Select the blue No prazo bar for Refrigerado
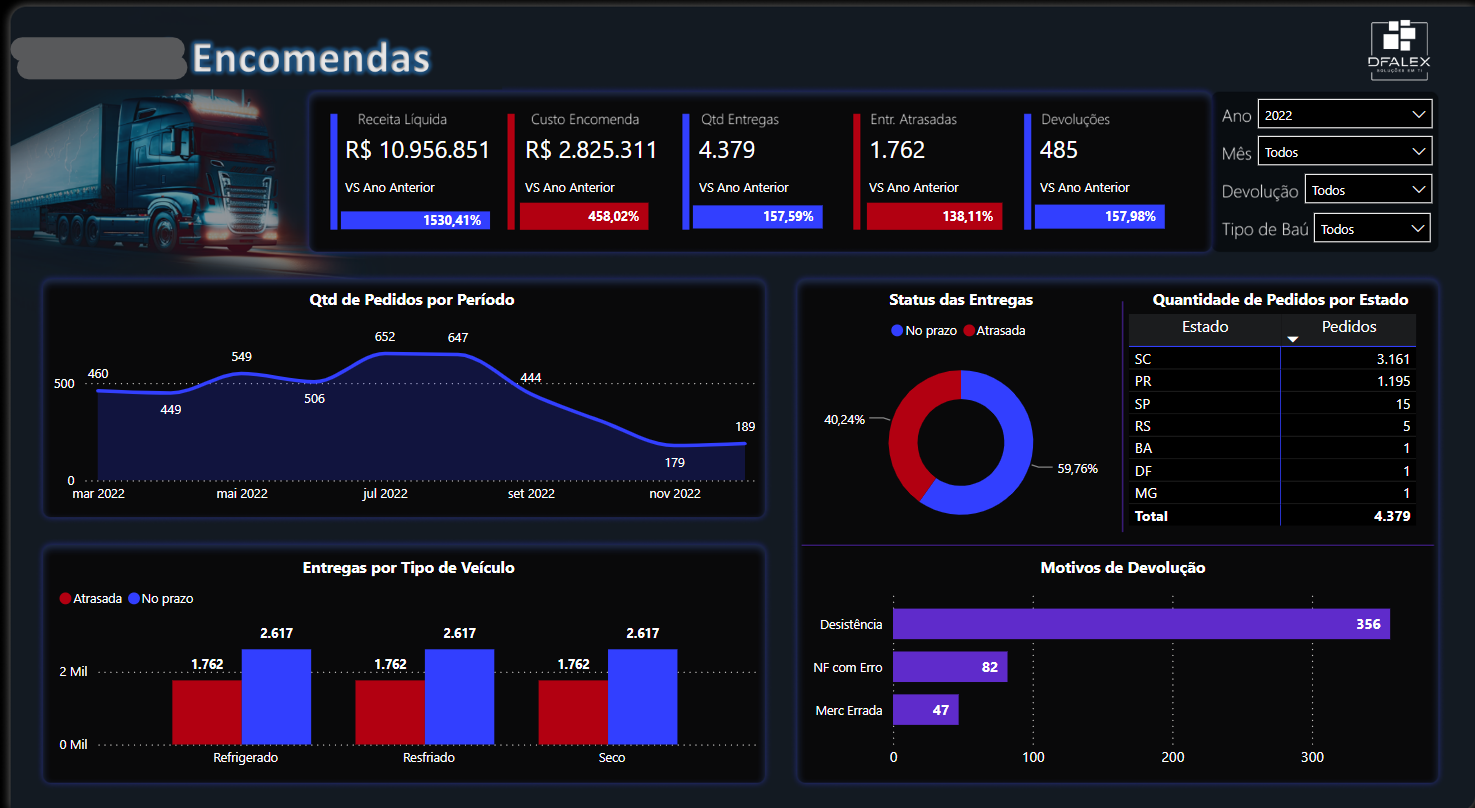 [x=276, y=697]
